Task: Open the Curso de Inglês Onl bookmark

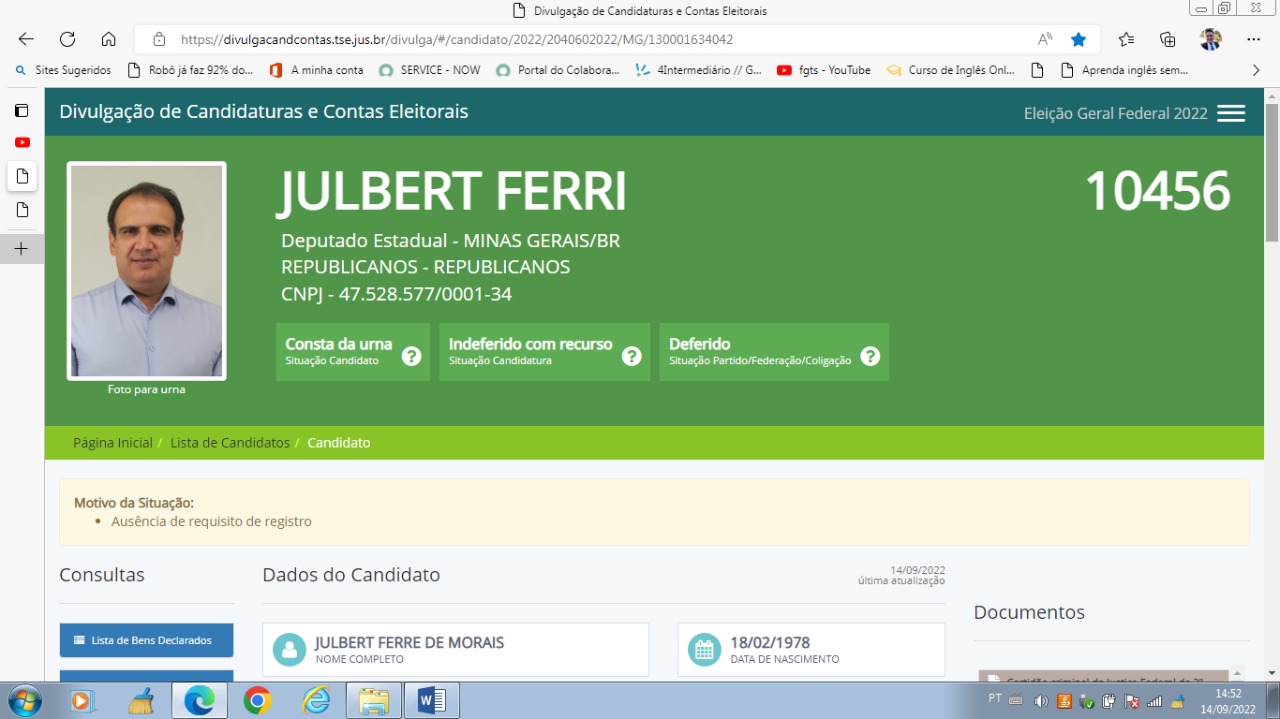Action: pos(950,70)
